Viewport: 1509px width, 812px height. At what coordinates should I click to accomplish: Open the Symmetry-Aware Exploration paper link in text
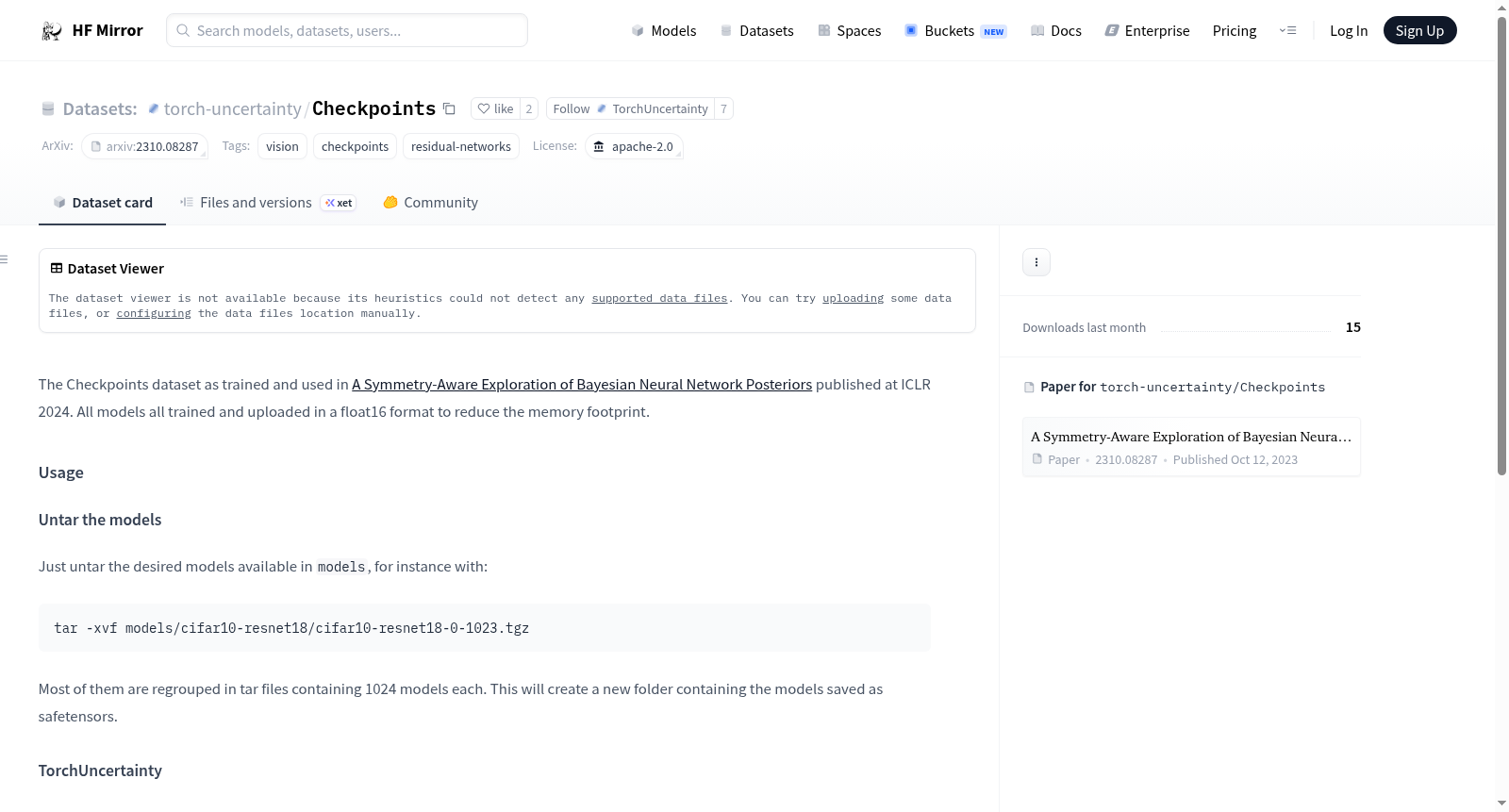[x=582, y=385]
